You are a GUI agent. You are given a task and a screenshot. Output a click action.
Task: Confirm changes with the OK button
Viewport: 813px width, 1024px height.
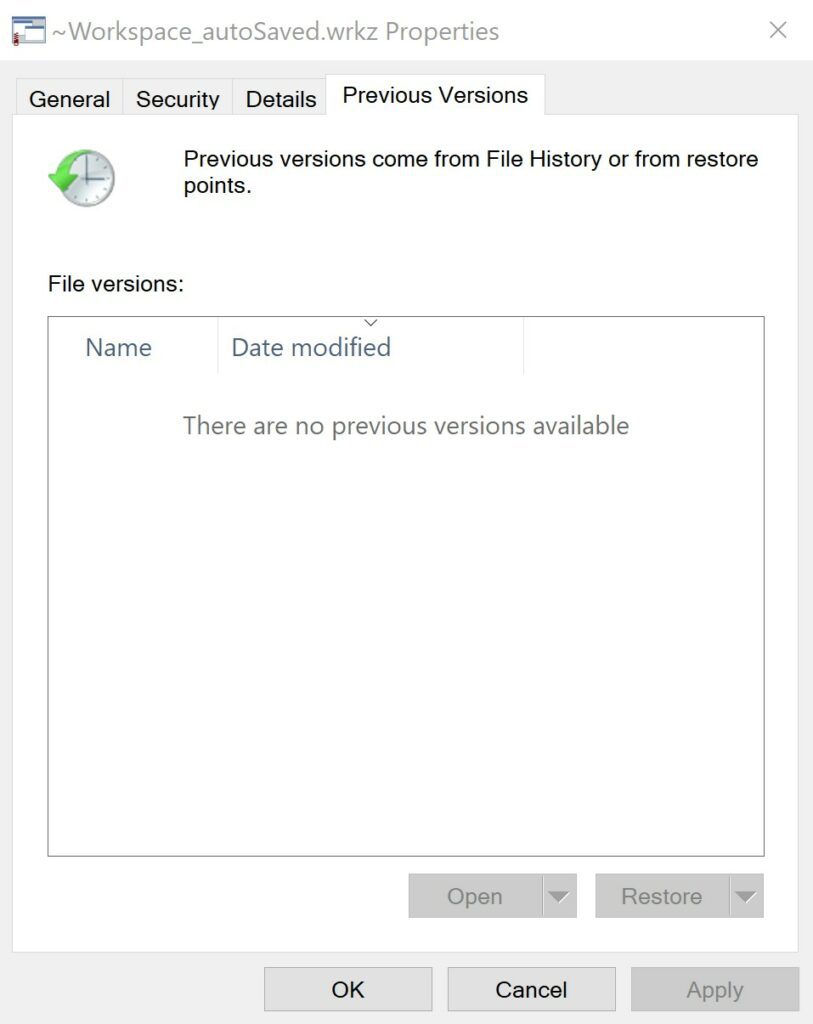(x=347, y=989)
